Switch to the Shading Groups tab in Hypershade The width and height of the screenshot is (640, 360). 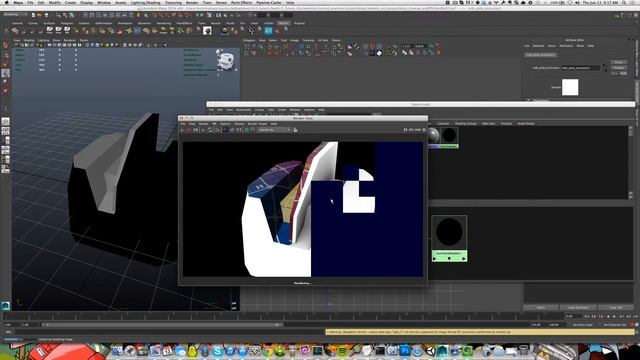(466, 123)
